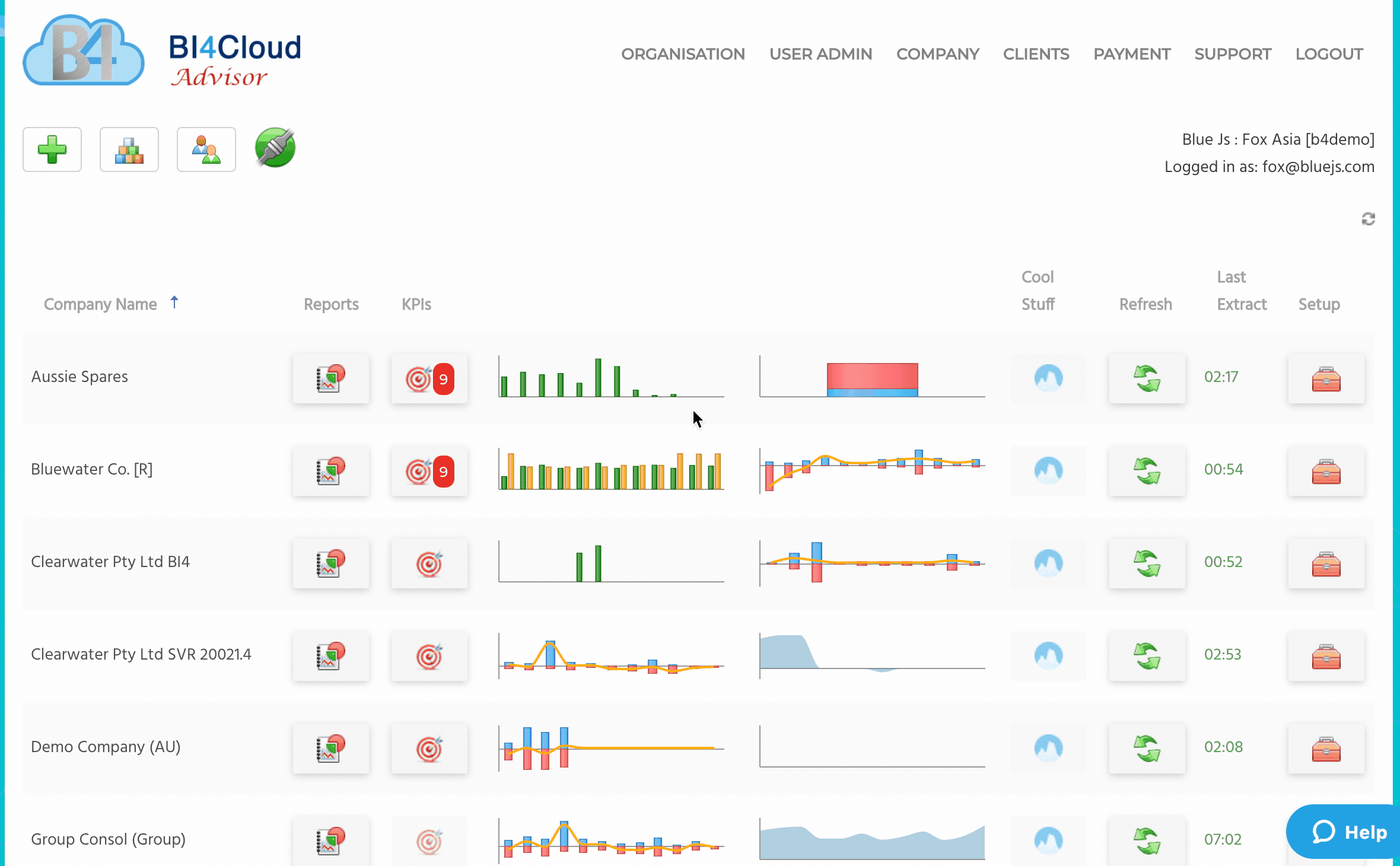Refresh data for Bluewater Co. [R]
Screen dimensions: 1400x866
(x=1147, y=471)
